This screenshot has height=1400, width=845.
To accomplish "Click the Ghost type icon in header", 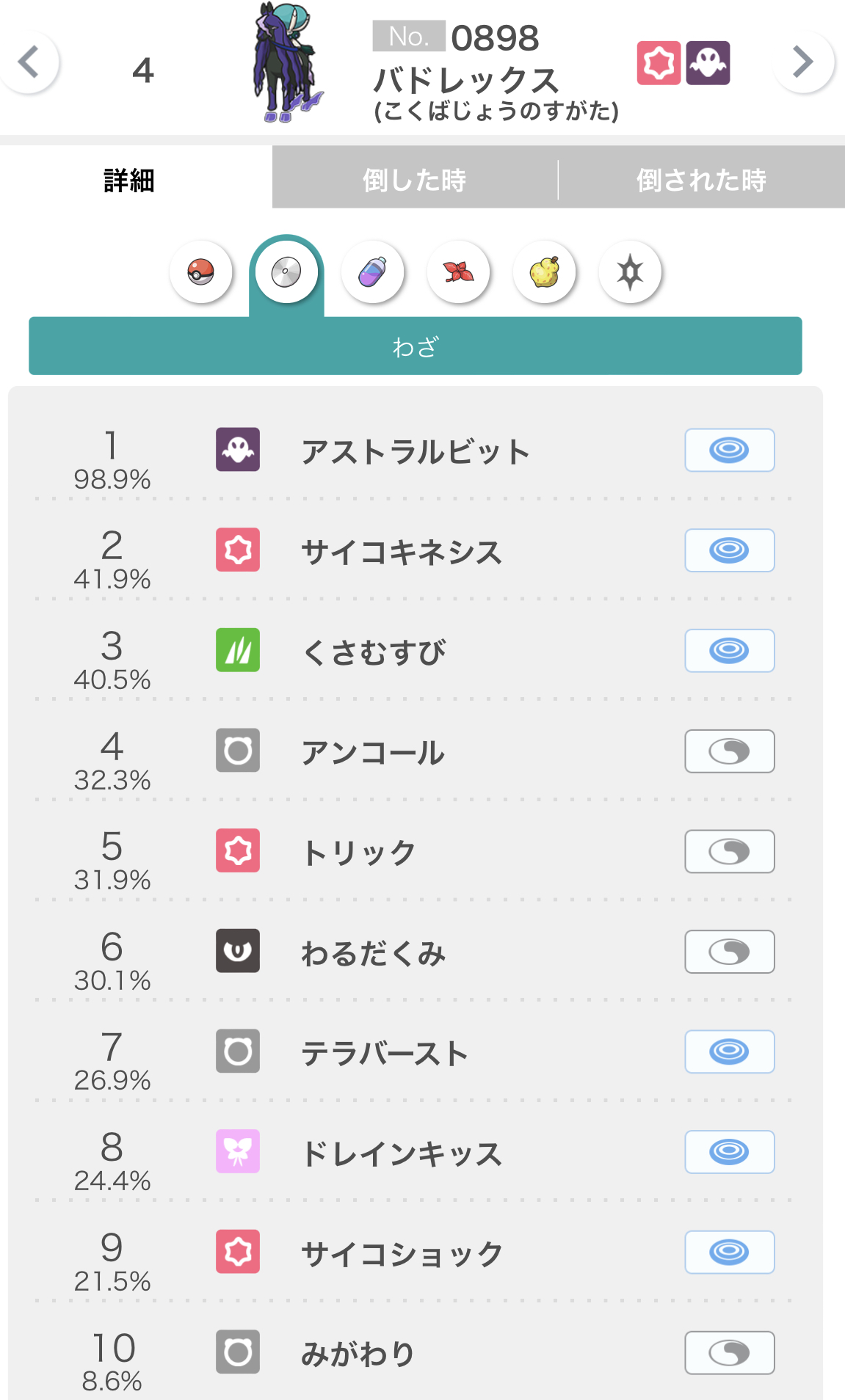I will point(708,63).
